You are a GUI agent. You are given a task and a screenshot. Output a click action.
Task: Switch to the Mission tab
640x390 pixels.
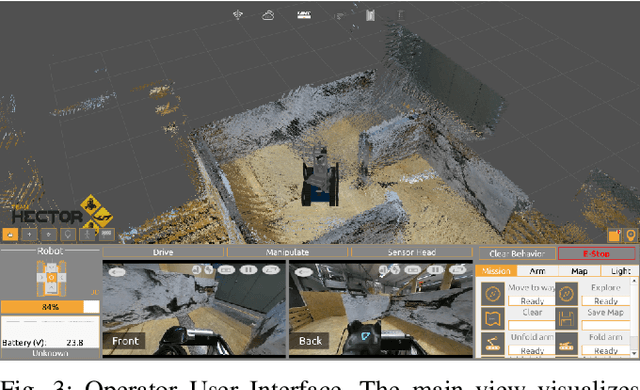pyautogui.click(x=496, y=271)
